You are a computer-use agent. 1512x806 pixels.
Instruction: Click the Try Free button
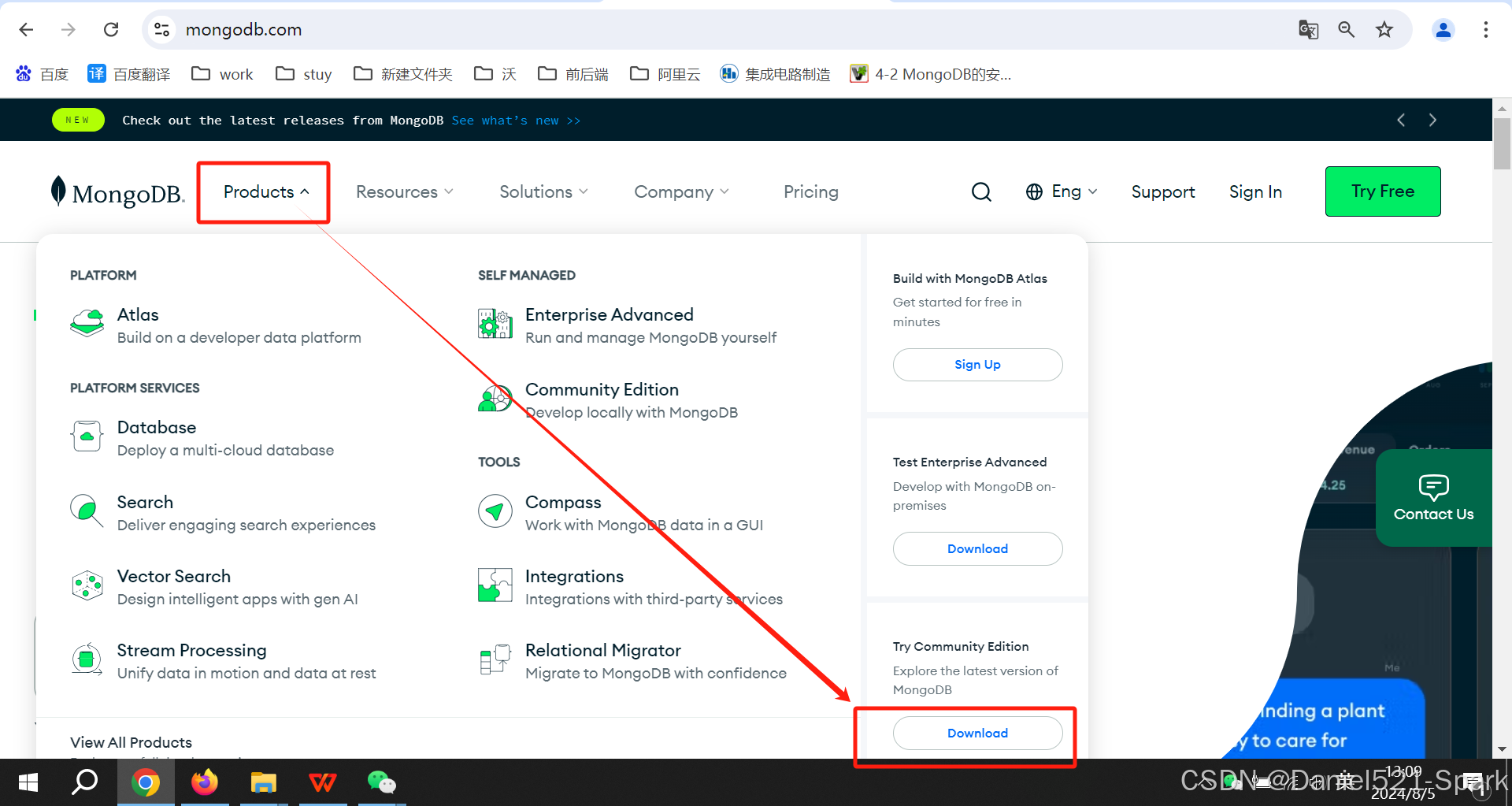[1383, 191]
